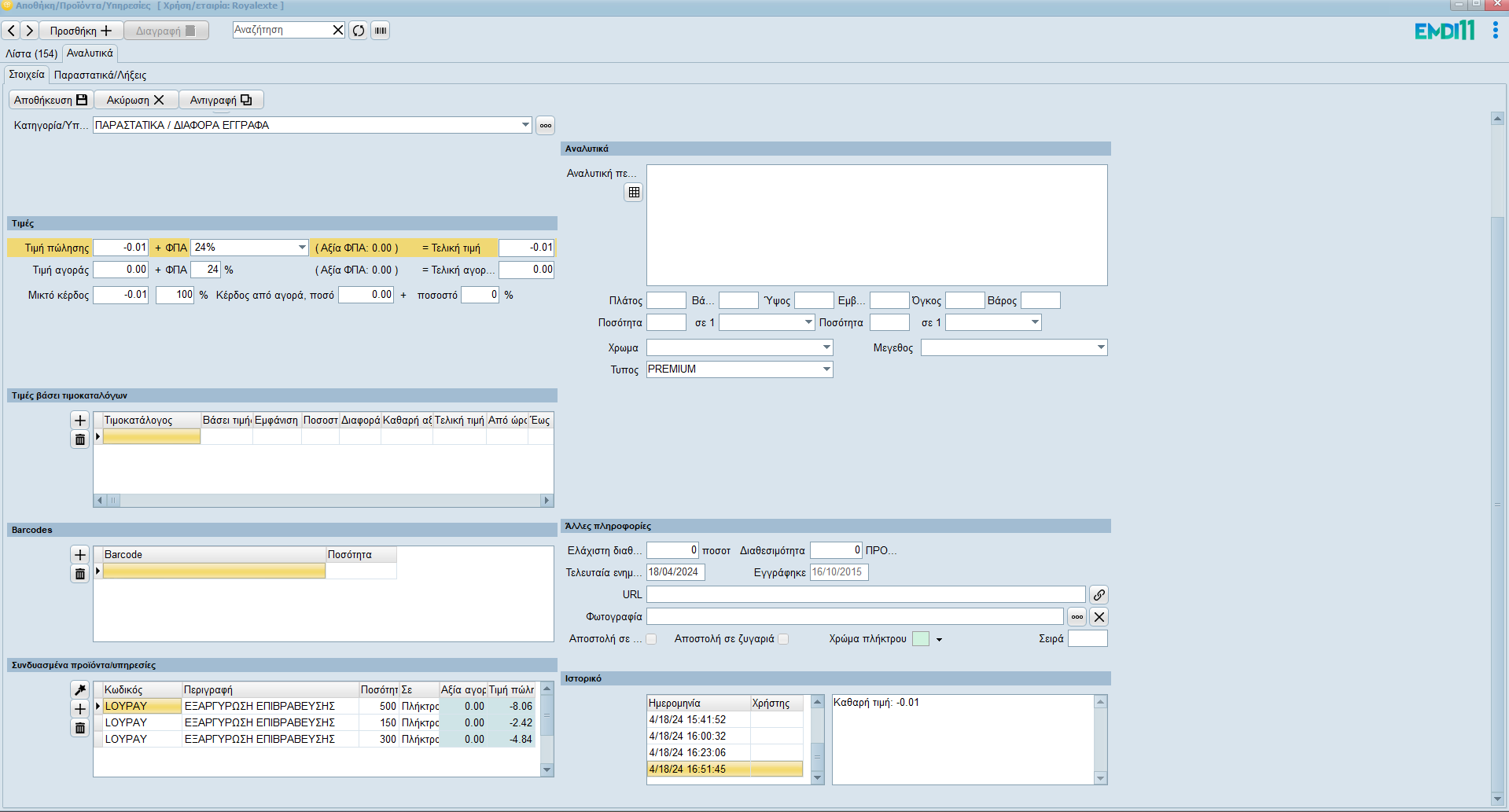Click the Τιμοκατάλογος column header
1509x812 pixels.
(x=151, y=421)
